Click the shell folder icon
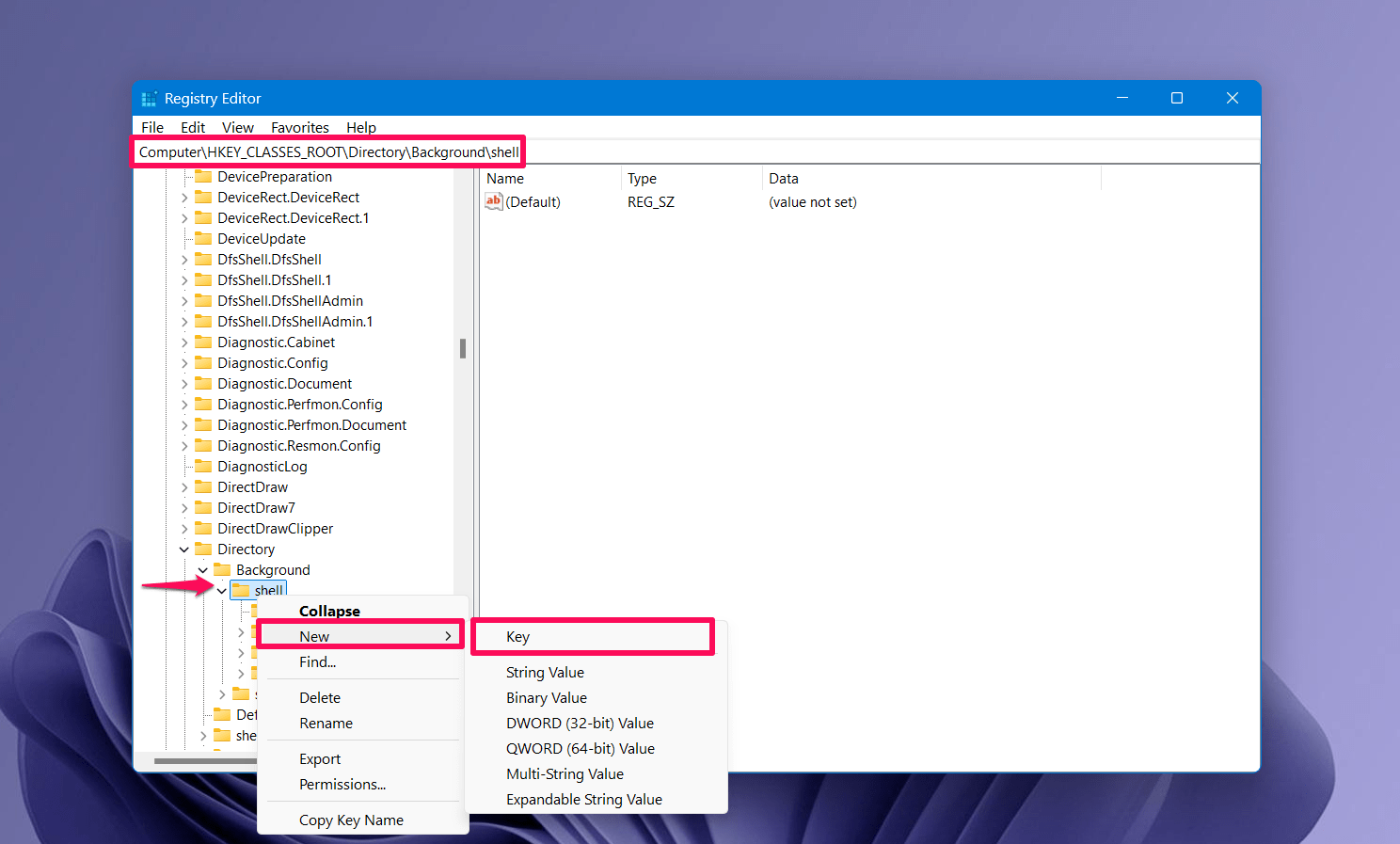This screenshot has width=1400, height=844. pos(241,590)
